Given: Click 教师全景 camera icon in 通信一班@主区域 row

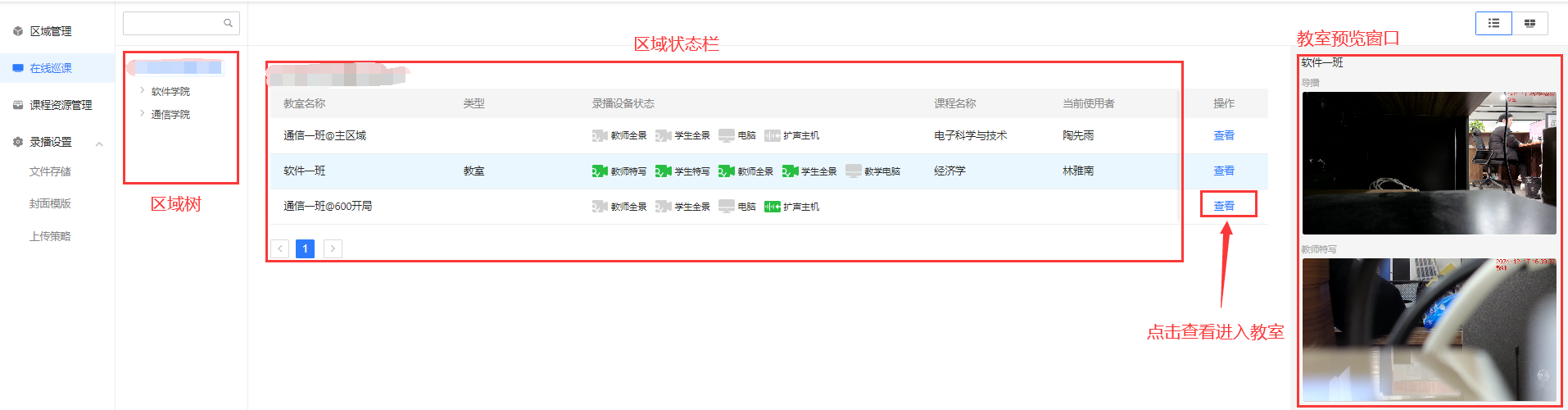Looking at the screenshot, I should (x=600, y=136).
